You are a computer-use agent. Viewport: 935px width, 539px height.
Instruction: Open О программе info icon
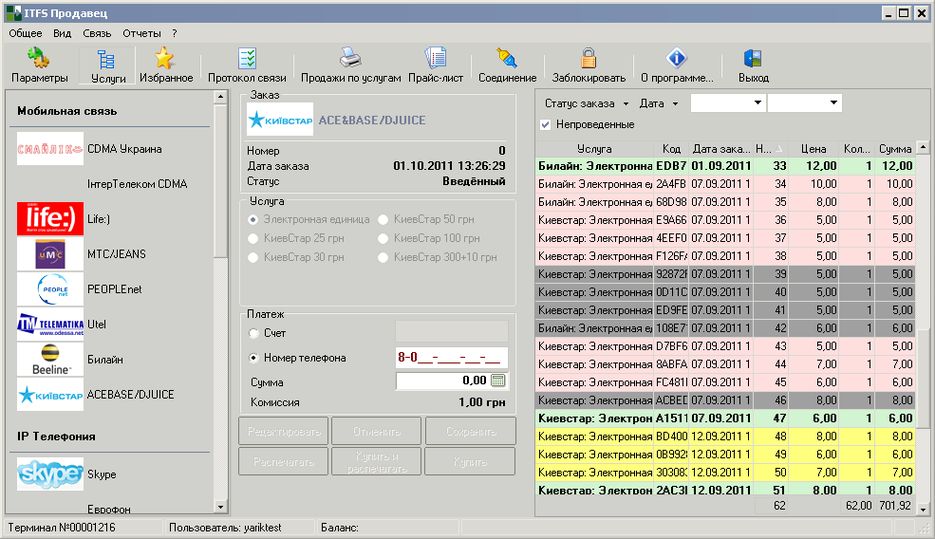(676, 58)
